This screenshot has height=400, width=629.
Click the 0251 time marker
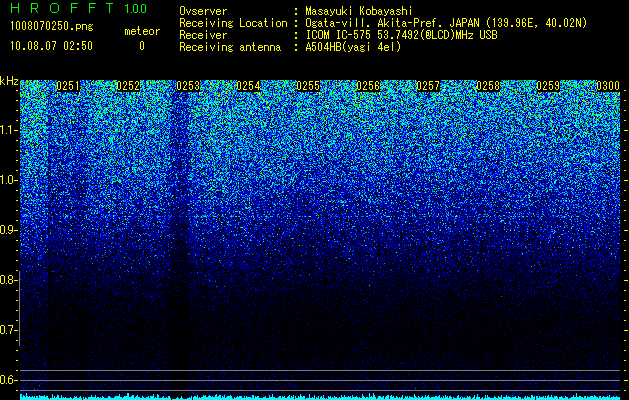click(x=68, y=86)
